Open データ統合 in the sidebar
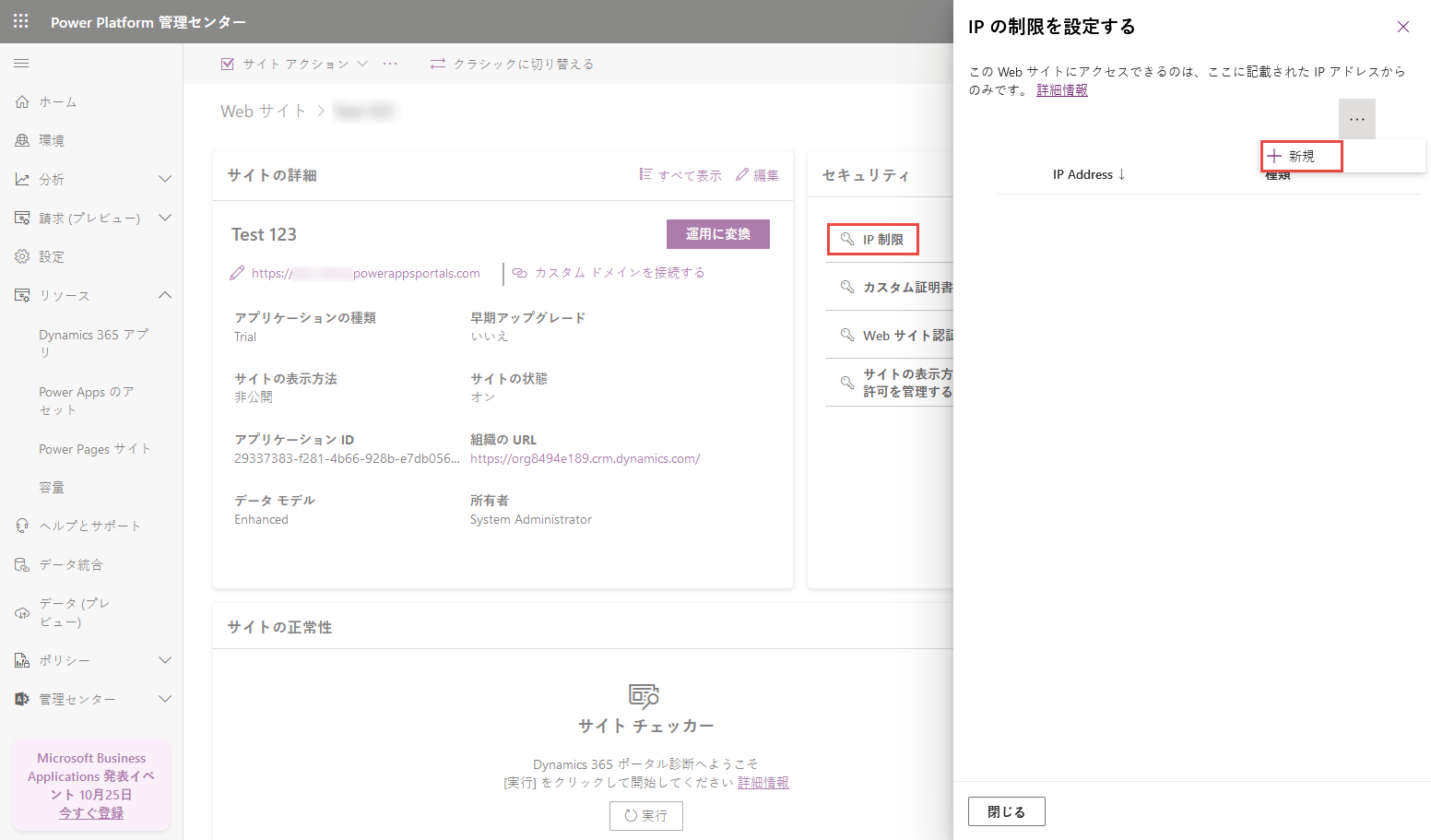This screenshot has width=1431, height=840. [71, 564]
